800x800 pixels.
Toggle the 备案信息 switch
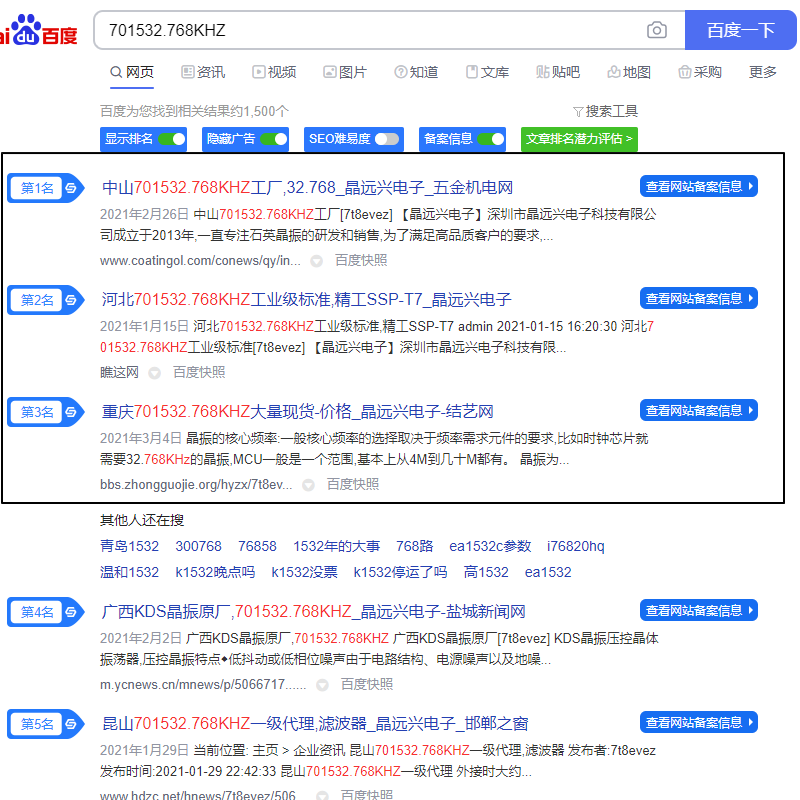click(x=491, y=139)
